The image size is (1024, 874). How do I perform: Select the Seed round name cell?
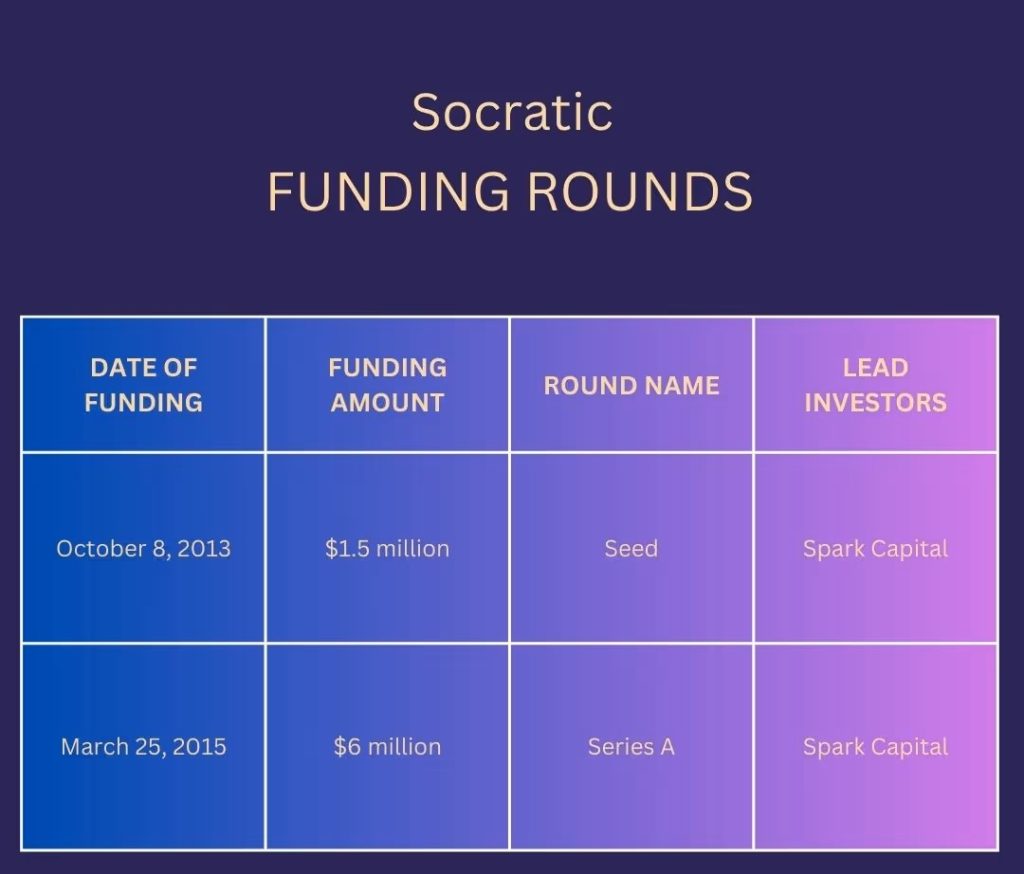pos(631,548)
